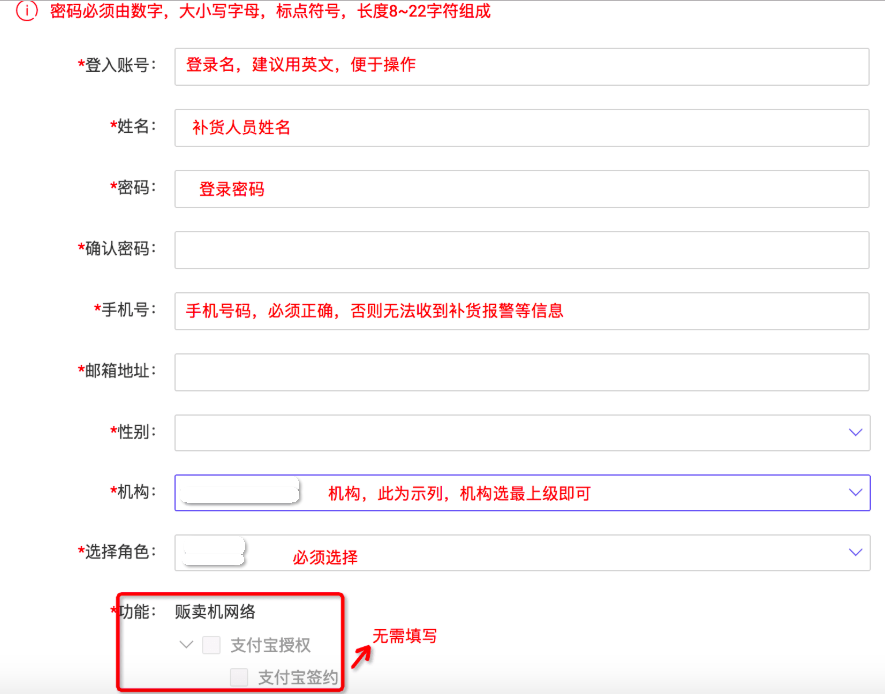This screenshot has height=694, width=885.
Task: Select the 确认密码 input box
Action: [522, 250]
